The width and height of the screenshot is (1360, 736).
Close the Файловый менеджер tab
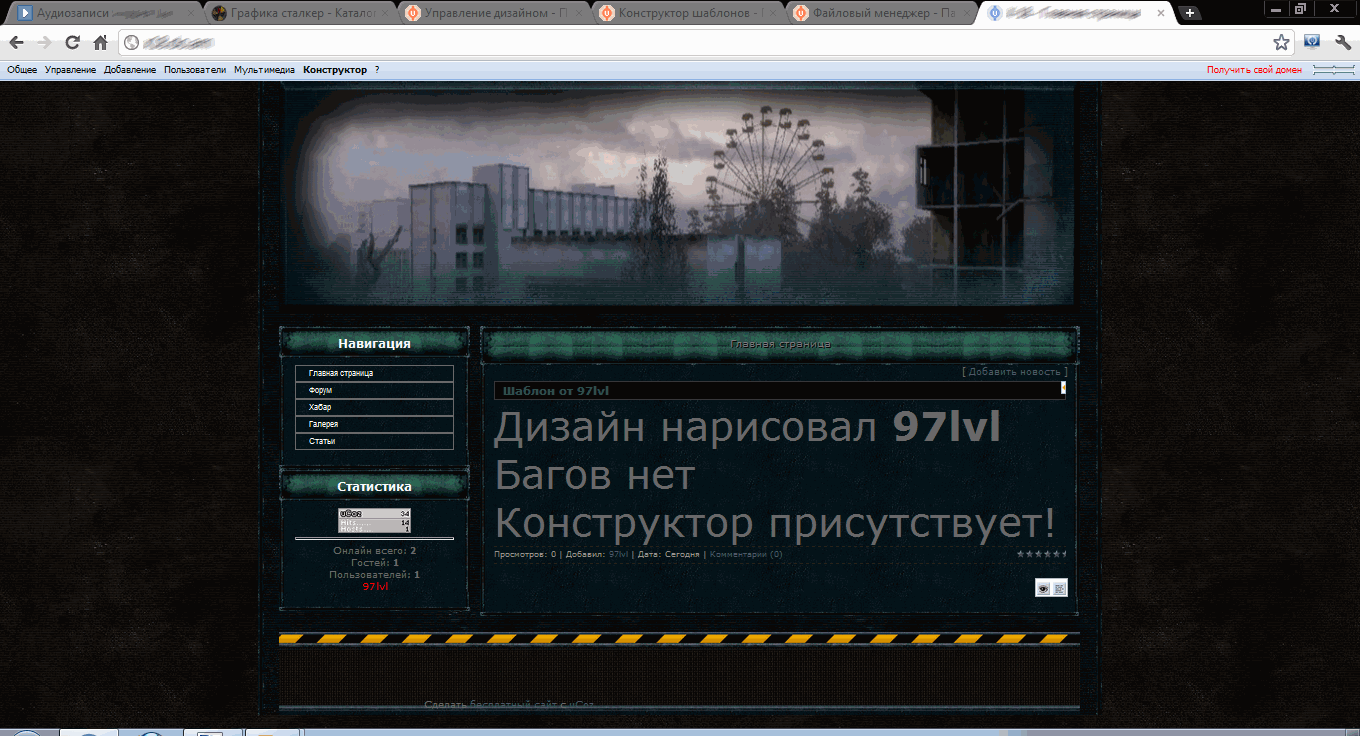[967, 14]
